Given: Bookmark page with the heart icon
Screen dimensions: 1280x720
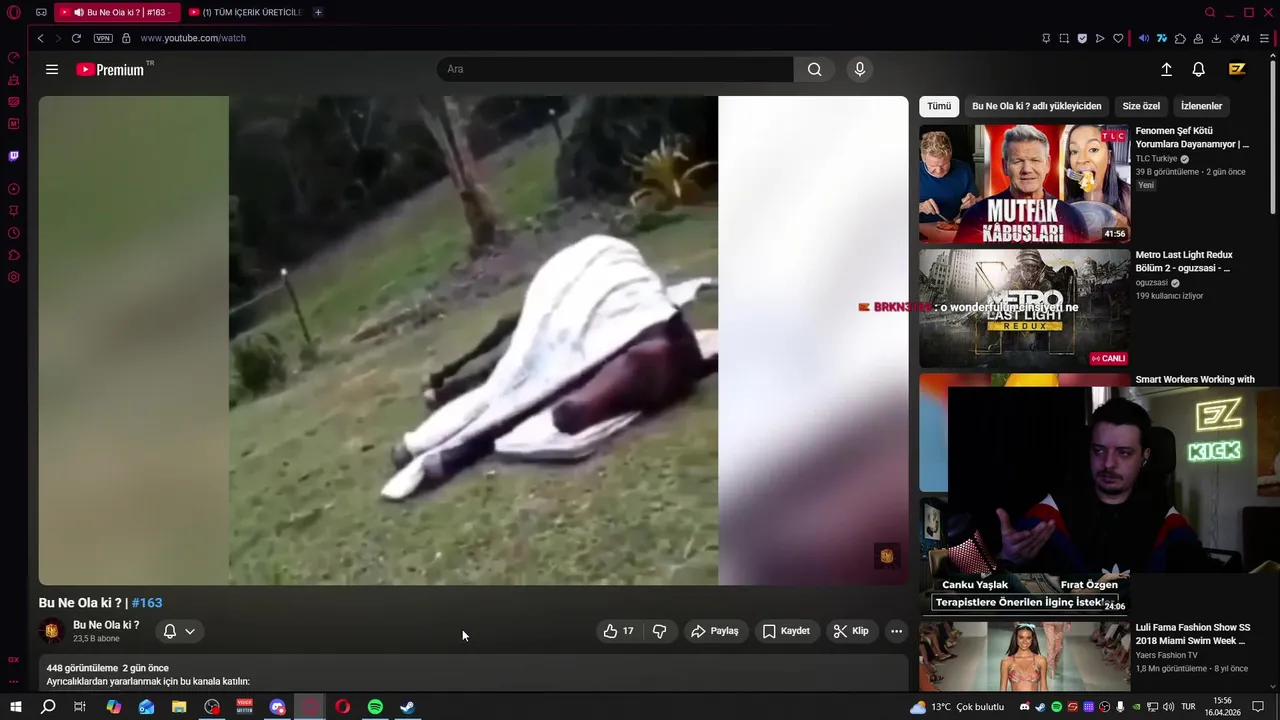Looking at the screenshot, I should pos(1118,38).
